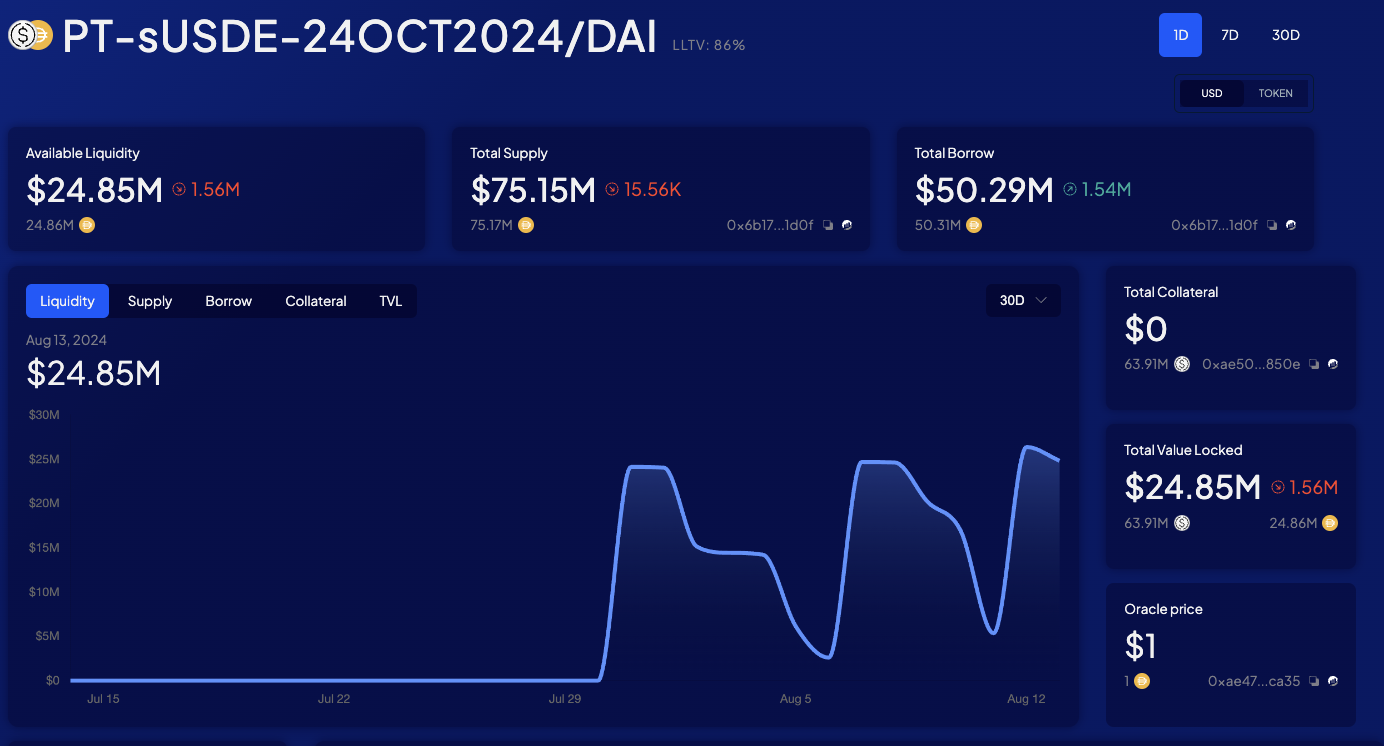Viewport: 1384px width, 746px height.
Task: Copy the Total Borrow contract address
Action: (x=1273, y=226)
